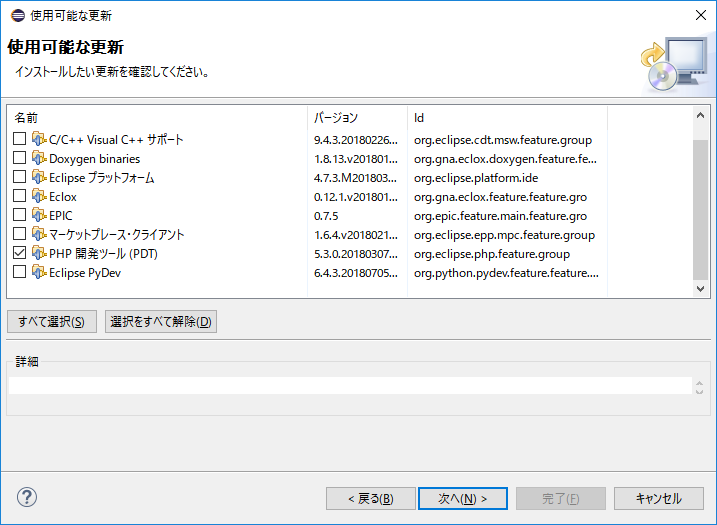
Task: Select the Eclox row name
Action: [63, 197]
